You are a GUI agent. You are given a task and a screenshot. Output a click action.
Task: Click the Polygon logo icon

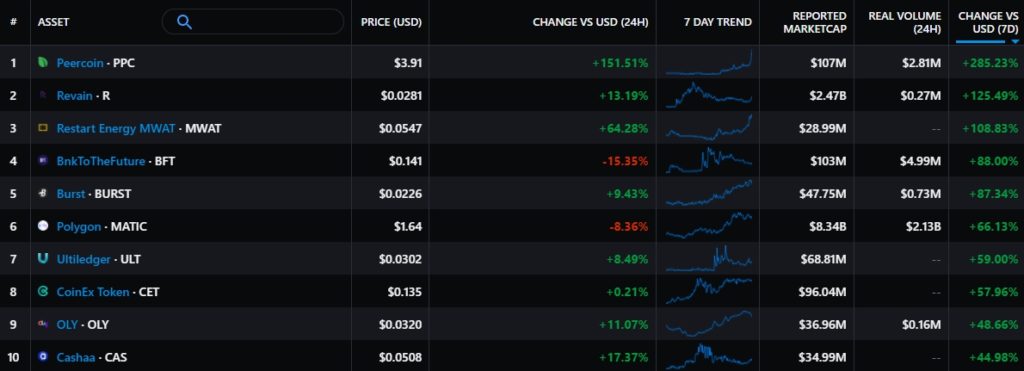[x=43, y=226]
